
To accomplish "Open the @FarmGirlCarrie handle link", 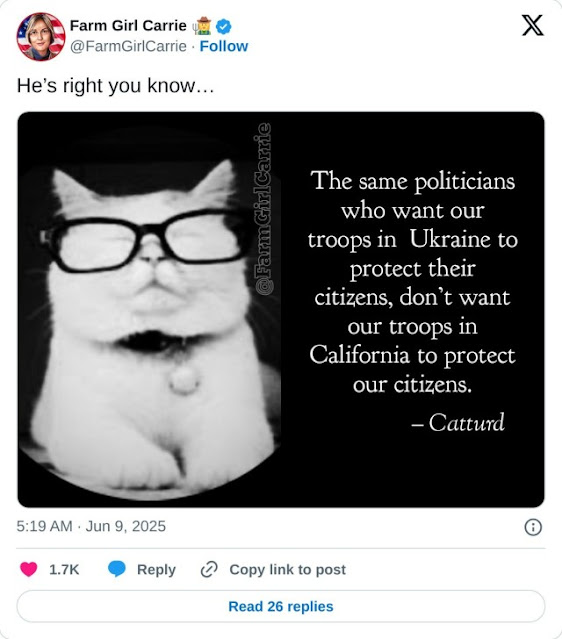I will 128,46.
